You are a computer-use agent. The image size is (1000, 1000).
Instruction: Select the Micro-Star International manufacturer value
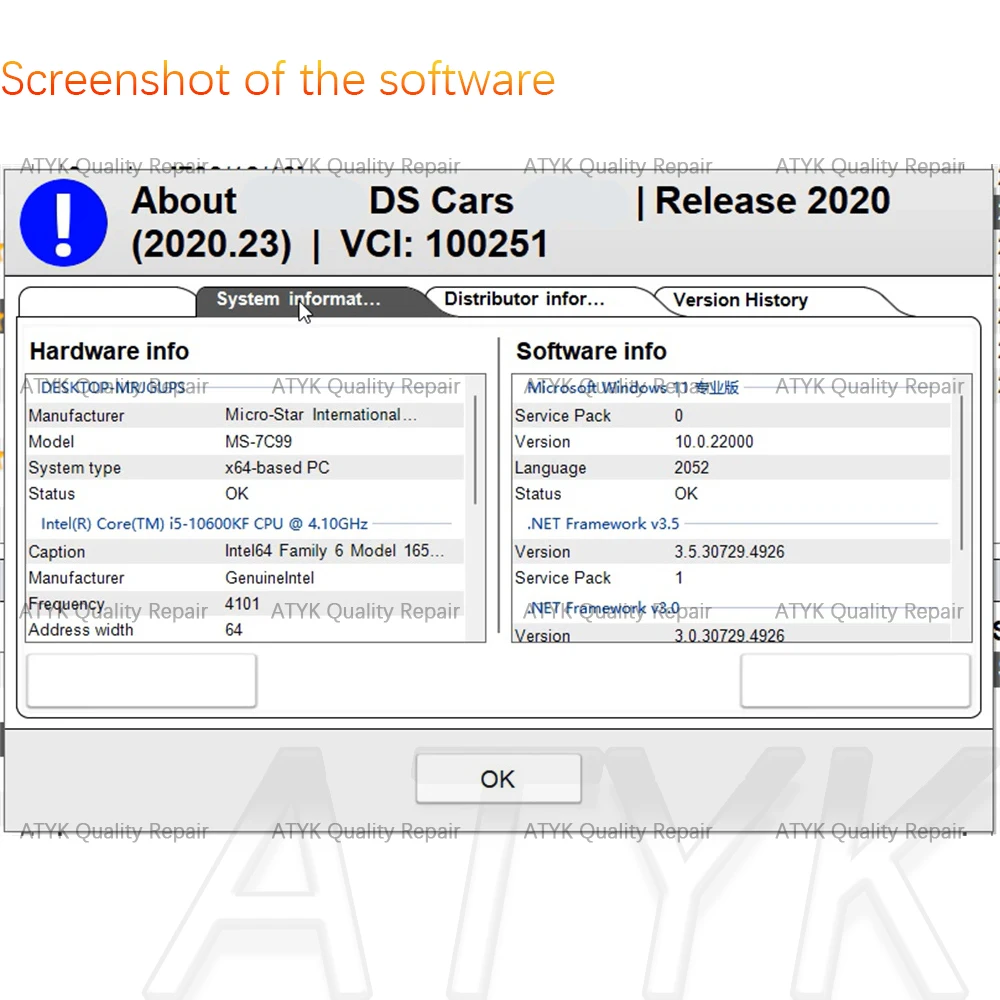point(321,415)
